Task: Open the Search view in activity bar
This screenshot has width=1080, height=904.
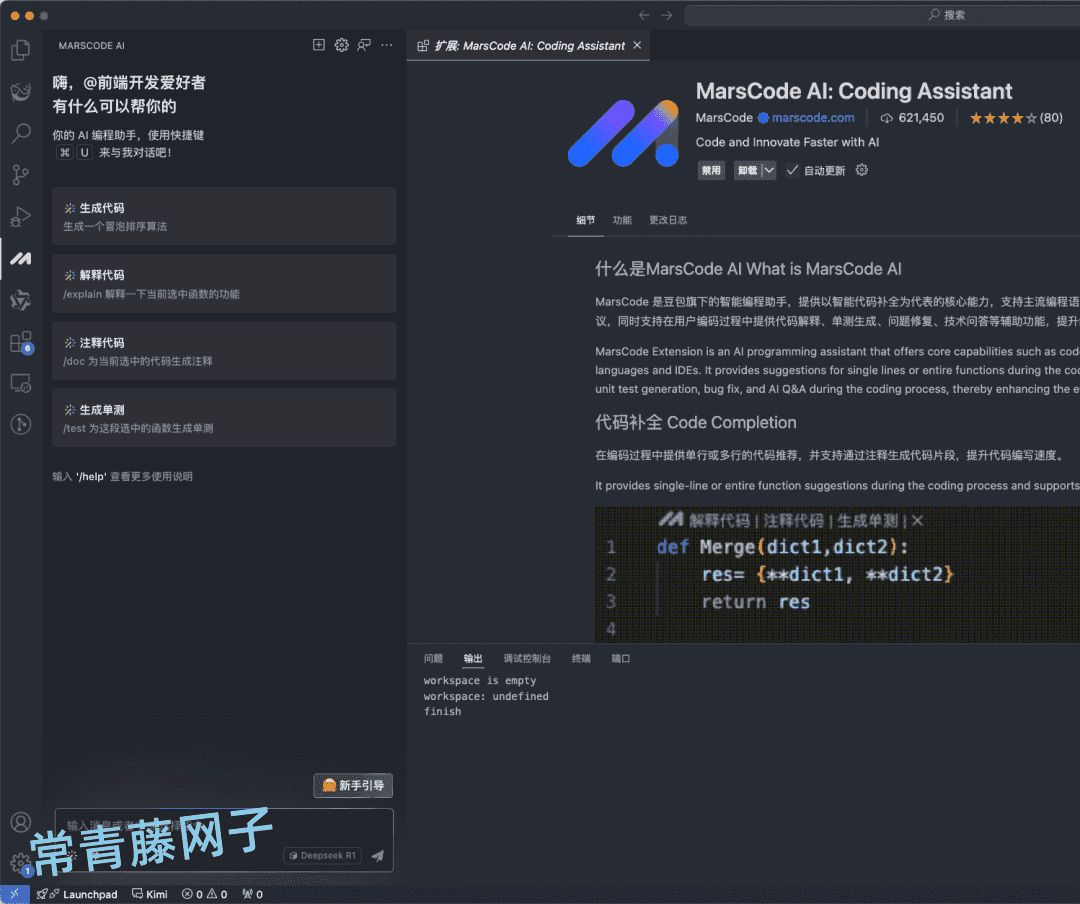Action: 21,133
